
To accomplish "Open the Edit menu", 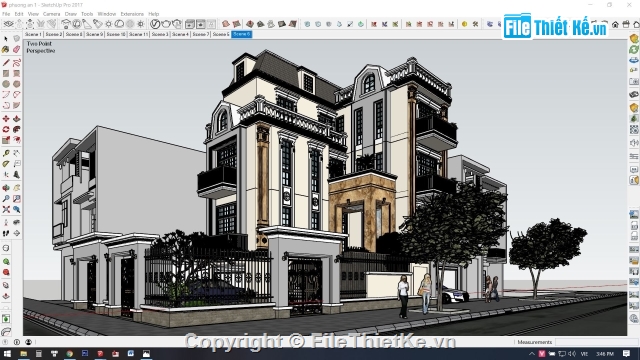I will [x=19, y=14].
